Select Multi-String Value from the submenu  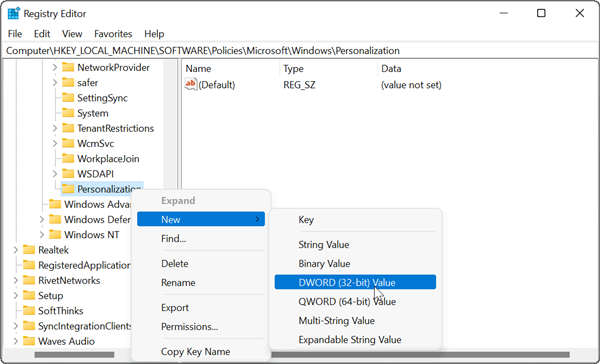(355, 320)
